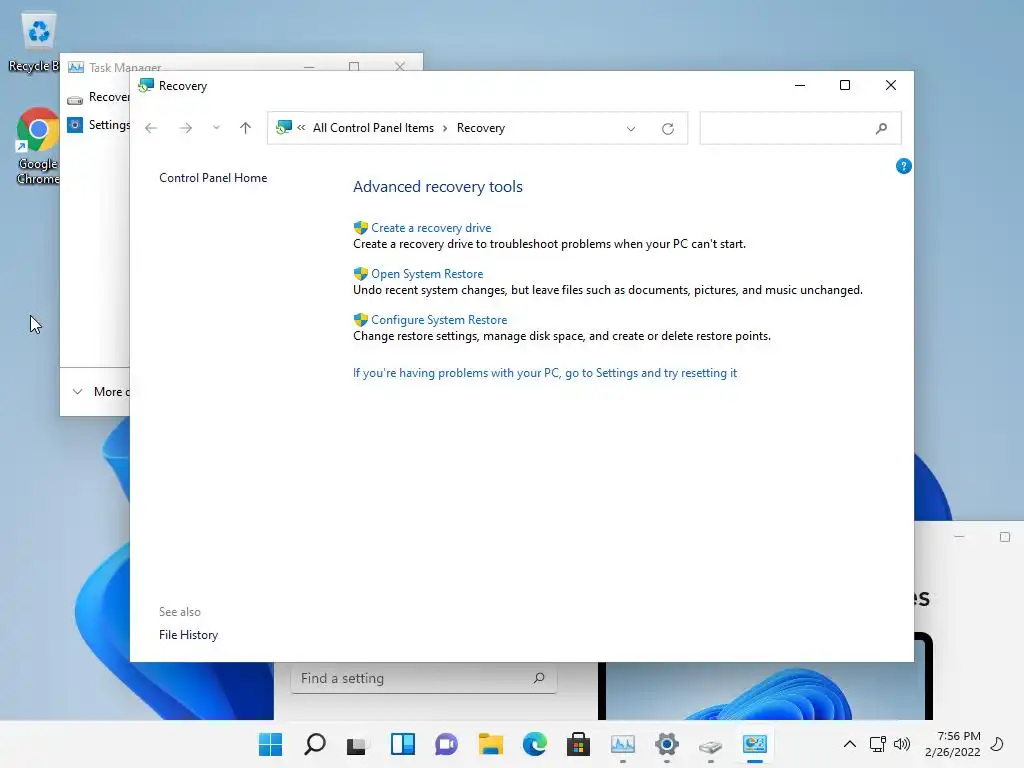The width and height of the screenshot is (1024, 768).
Task: Click the Control Panel taskbar icon
Action: [x=754, y=744]
